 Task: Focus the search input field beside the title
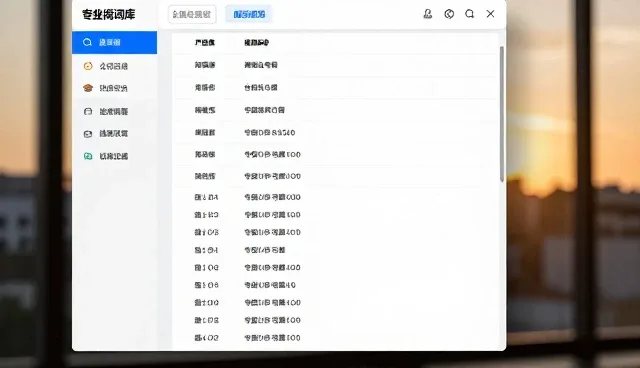click(192, 15)
